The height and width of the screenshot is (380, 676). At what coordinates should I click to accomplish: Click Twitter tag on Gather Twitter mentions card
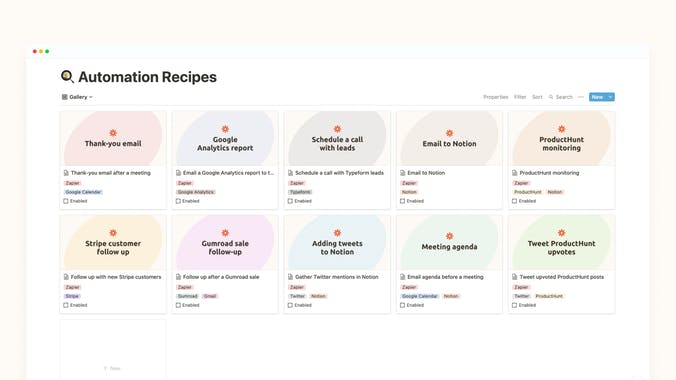coord(297,296)
